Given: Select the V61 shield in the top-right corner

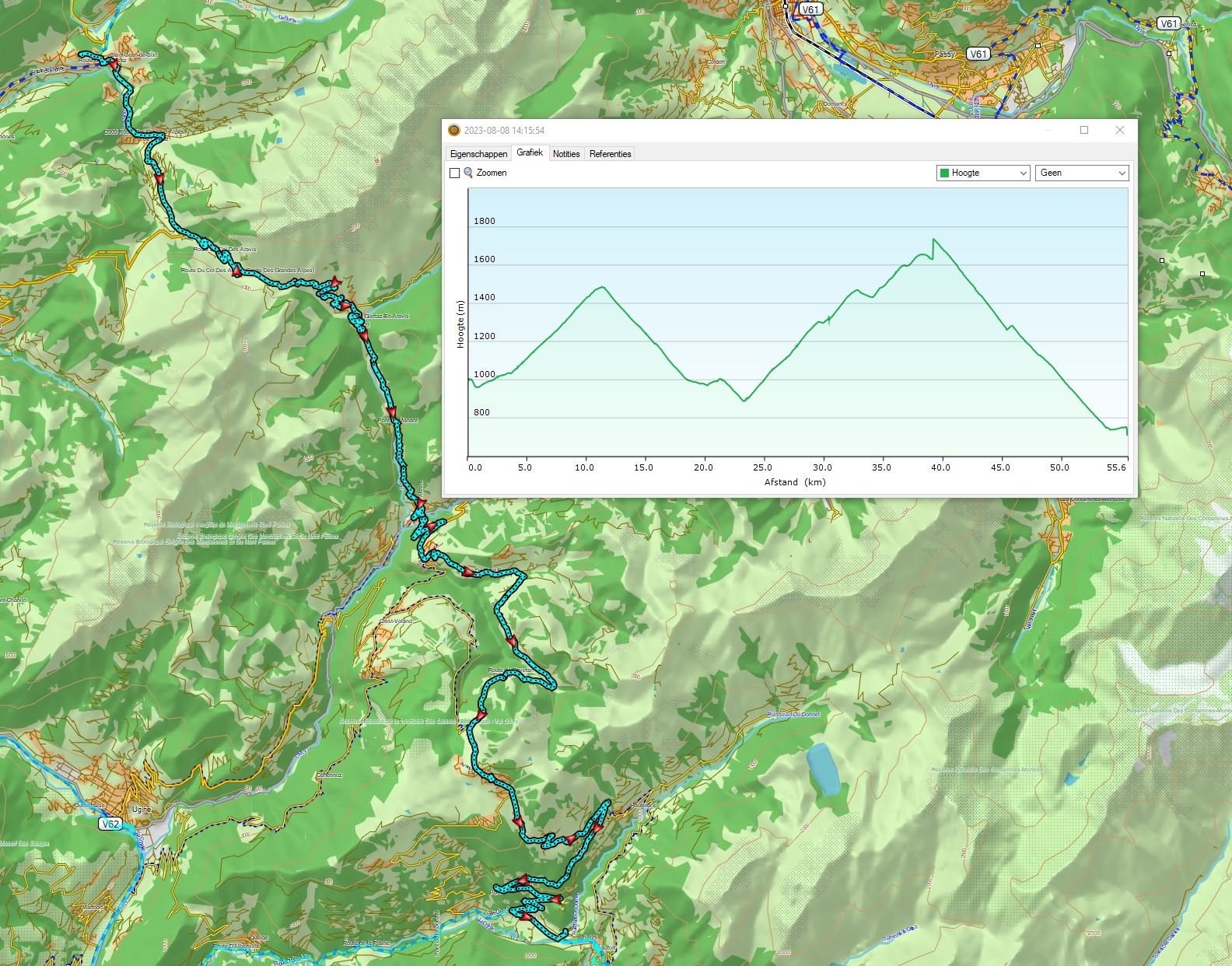Looking at the screenshot, I should (x=1168, y=23).
